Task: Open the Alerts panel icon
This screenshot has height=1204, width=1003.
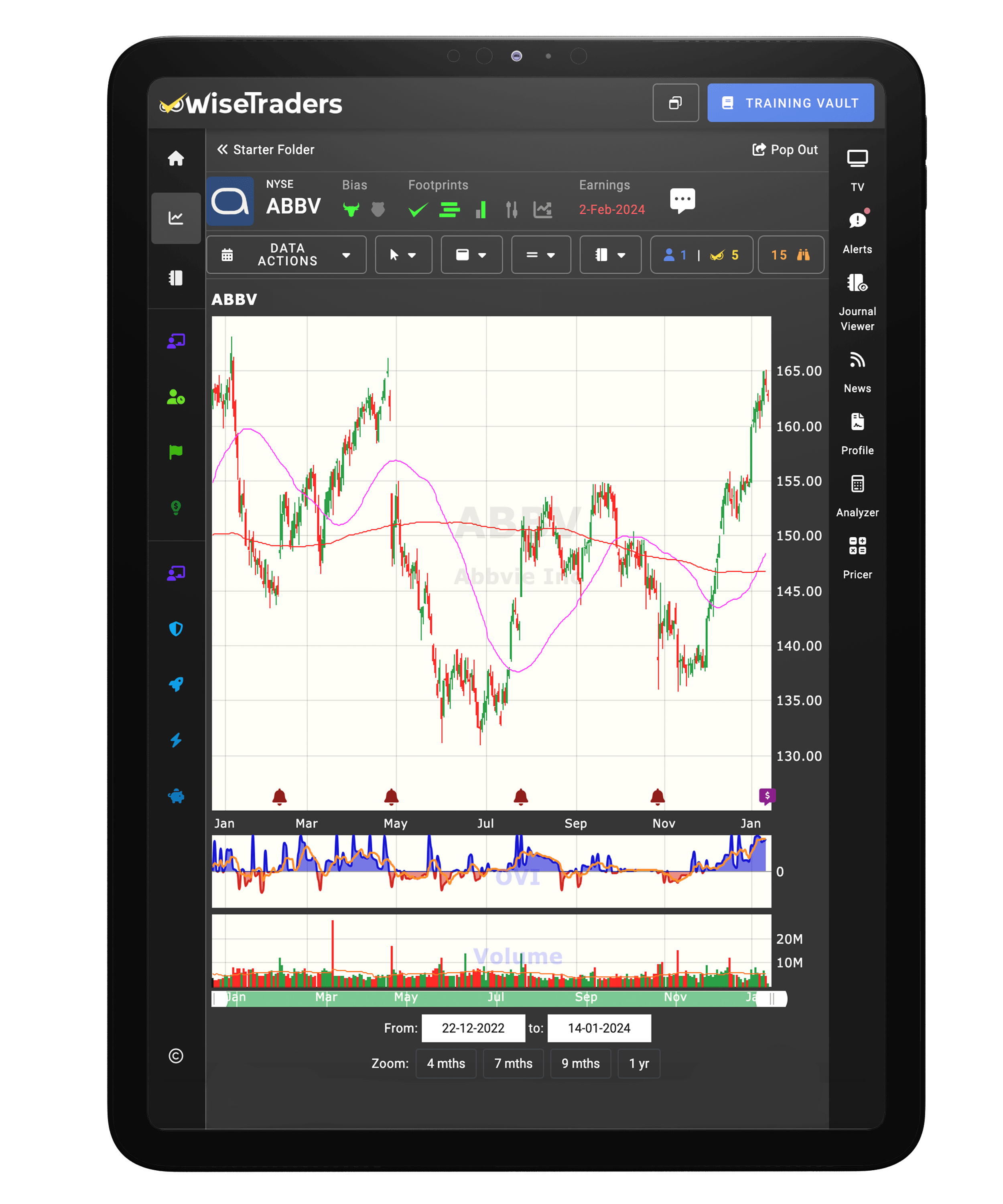Action: [x=857, y=221]
